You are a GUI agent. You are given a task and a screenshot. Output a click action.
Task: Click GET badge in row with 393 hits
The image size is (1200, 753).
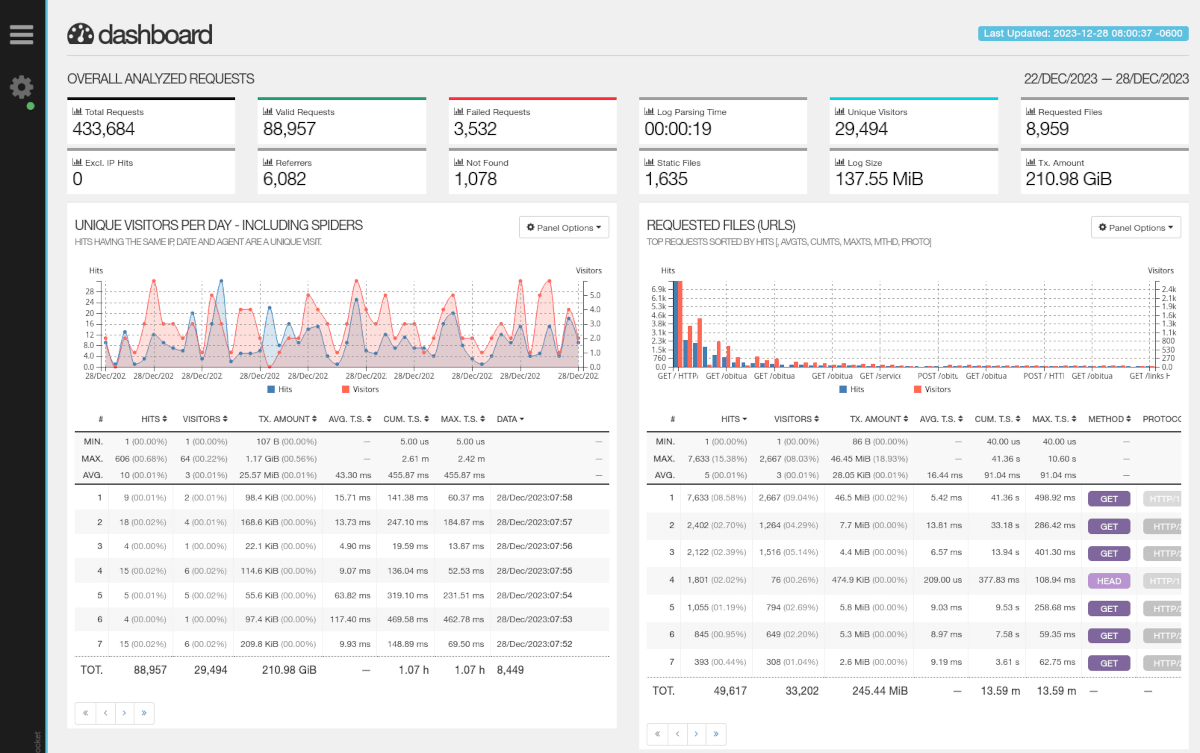[x=1109, y=662]
